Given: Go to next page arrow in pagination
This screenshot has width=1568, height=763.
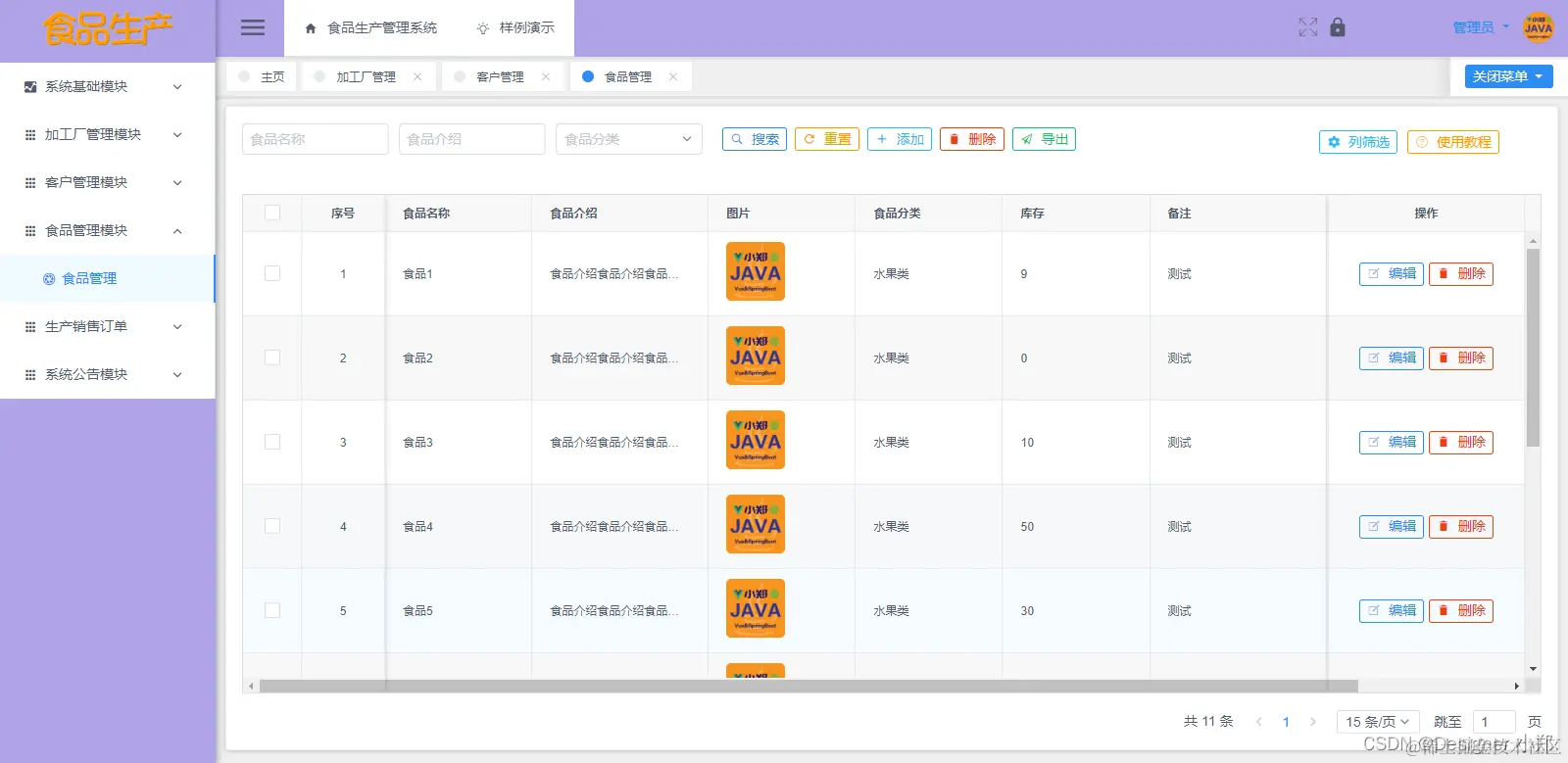Looking at the screenshot, I should pyautogui.click(x=1313, y=722).
